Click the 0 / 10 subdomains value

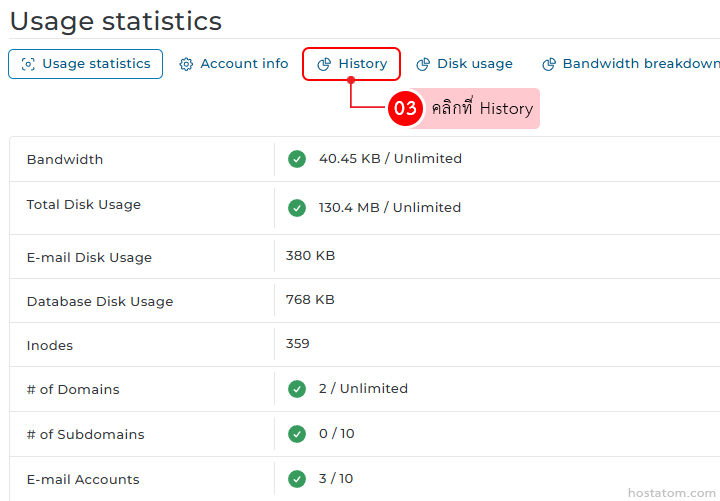point(337,433)
